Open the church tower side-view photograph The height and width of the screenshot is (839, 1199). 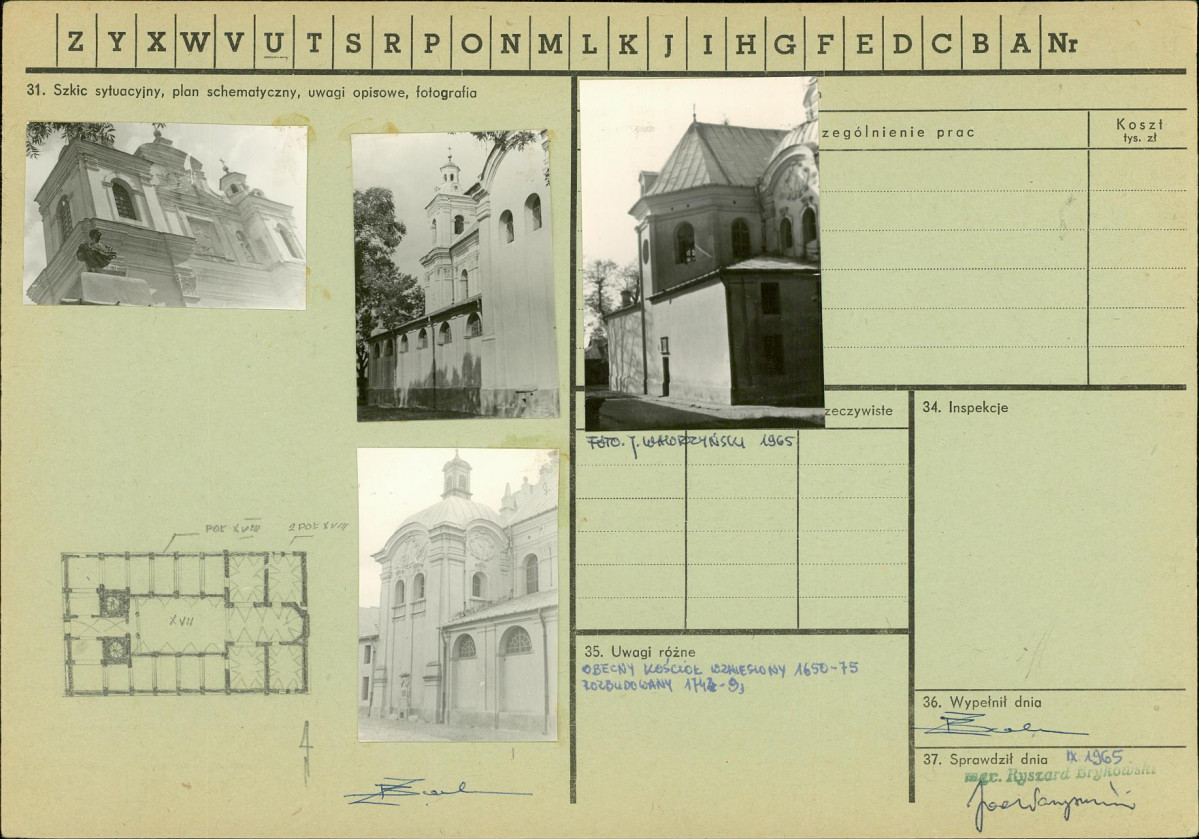click(456, 275)
